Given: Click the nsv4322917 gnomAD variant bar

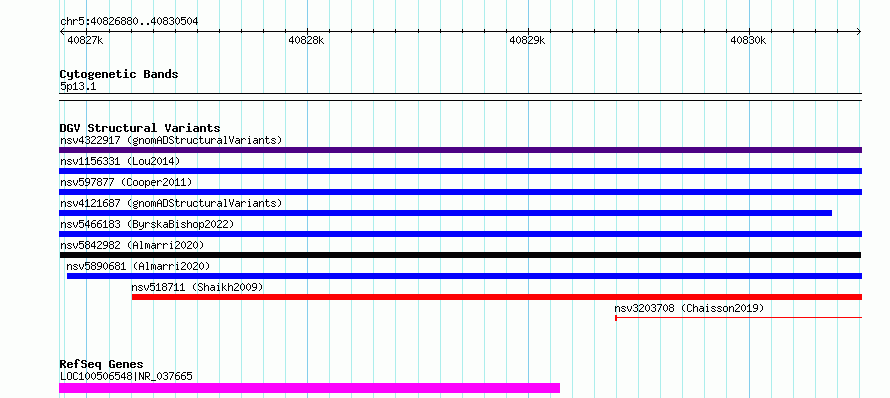Looking at the screenshot, I should coord(460,150).
